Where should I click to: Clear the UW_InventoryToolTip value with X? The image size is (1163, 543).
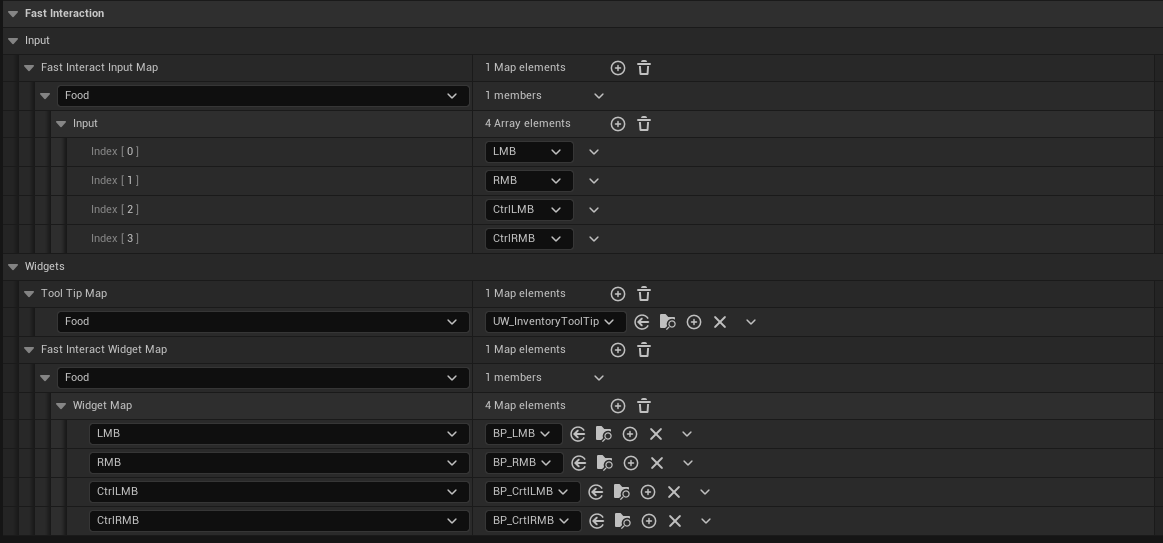pos(719,322)
